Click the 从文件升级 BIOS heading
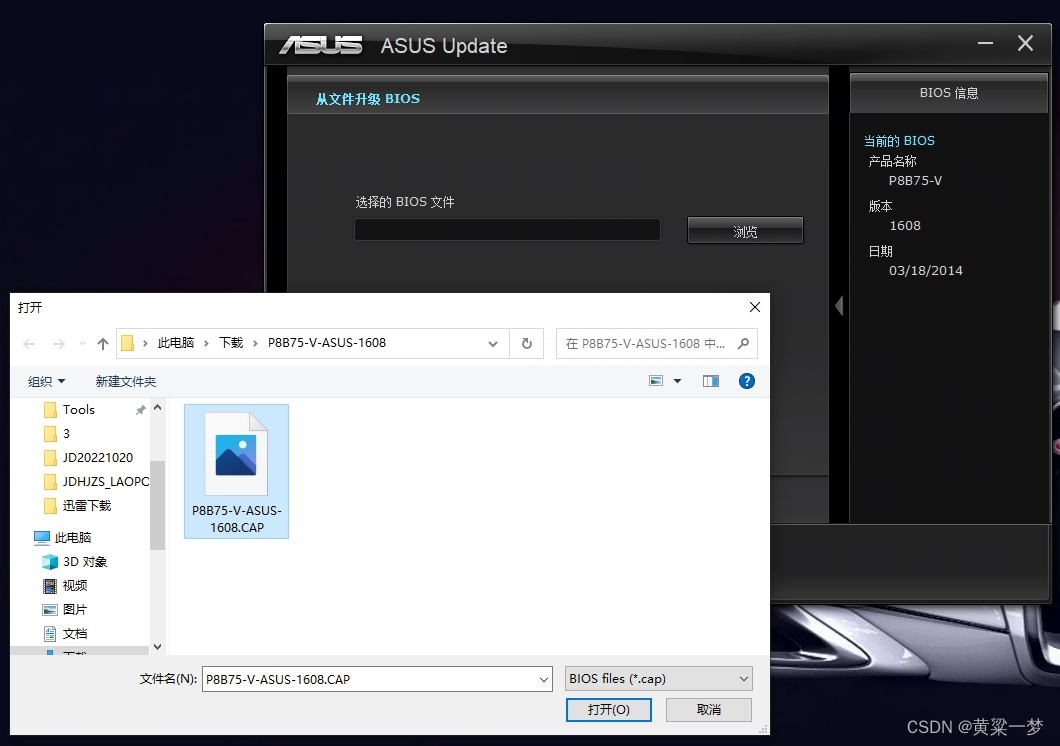 pyautogui.click(x=368, y=99)
